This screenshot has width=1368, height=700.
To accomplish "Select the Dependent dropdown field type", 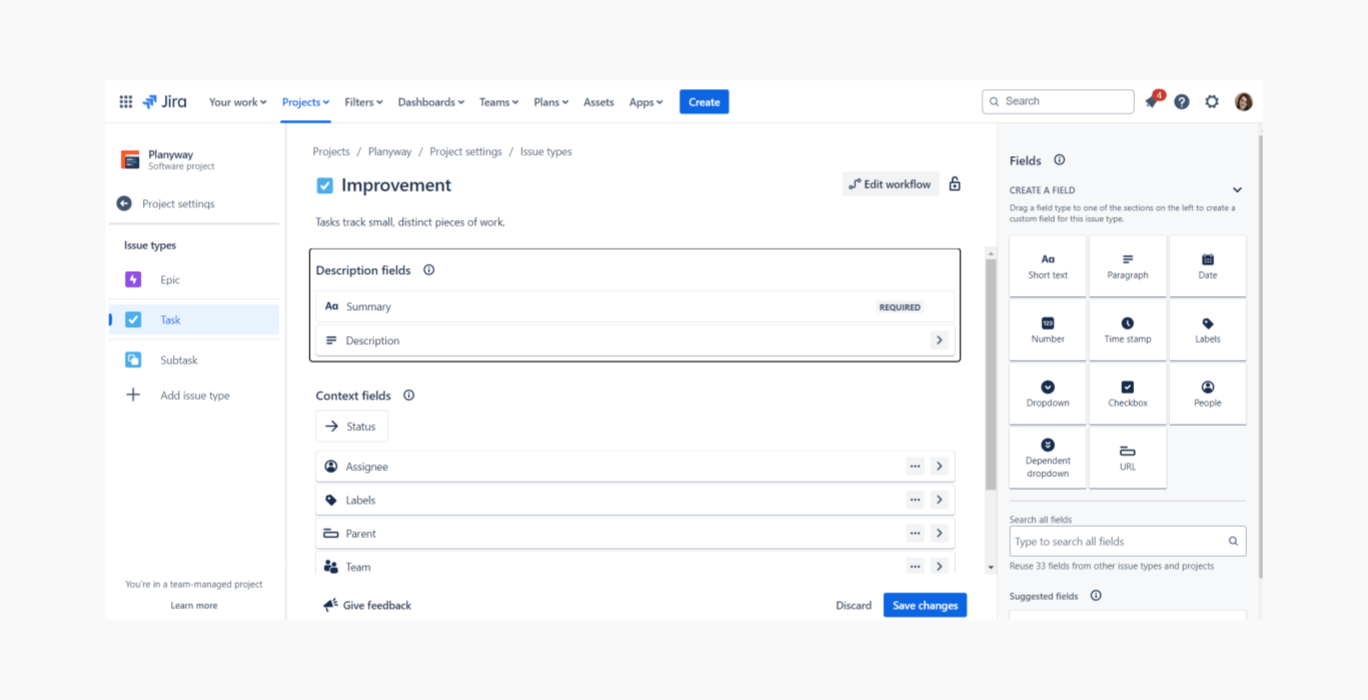I will pyautogui.click(x=1047, y=459).
